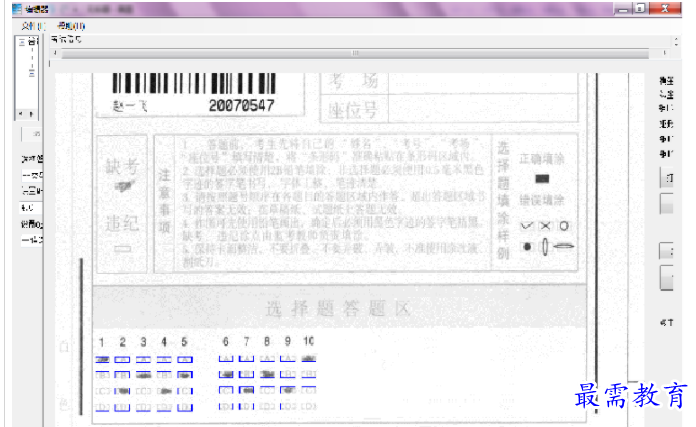This screenshot has width=696, height=427.
Task: Collapse the root node in the tree panel
Action: tap(22, 42)
